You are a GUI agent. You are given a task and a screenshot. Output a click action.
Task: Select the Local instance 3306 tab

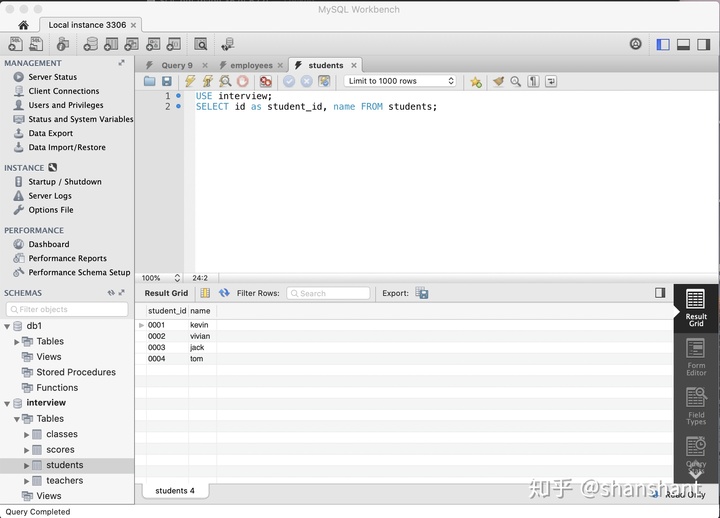(87, 25)
